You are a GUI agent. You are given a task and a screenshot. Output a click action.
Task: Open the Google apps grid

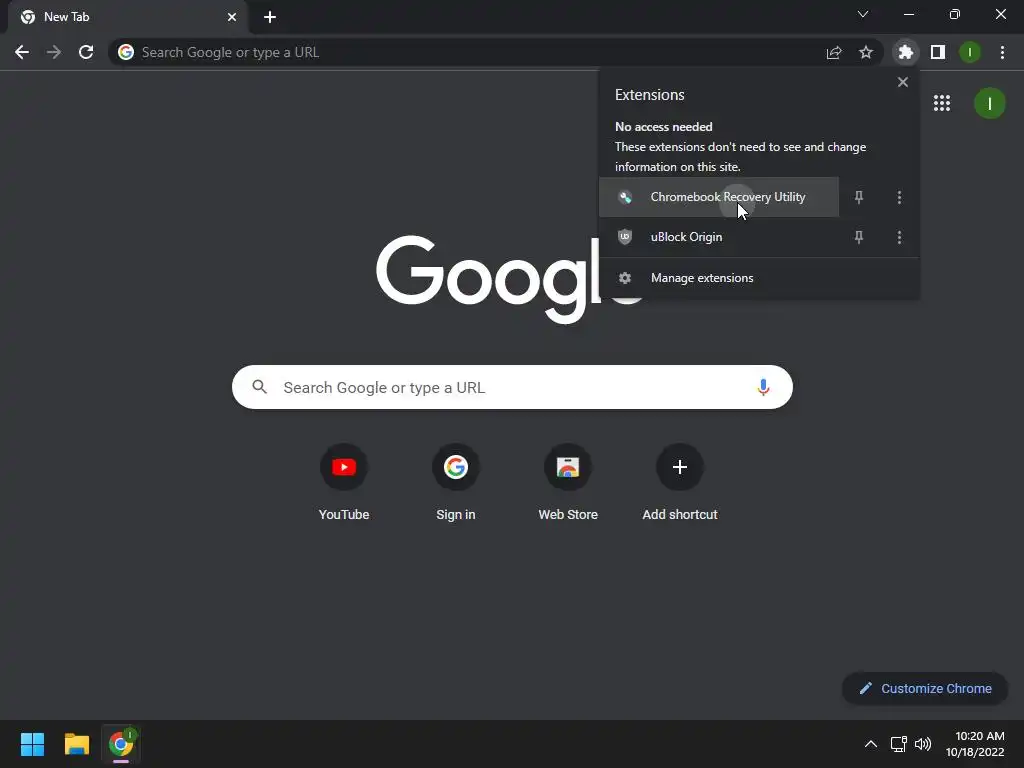[942, 103]
